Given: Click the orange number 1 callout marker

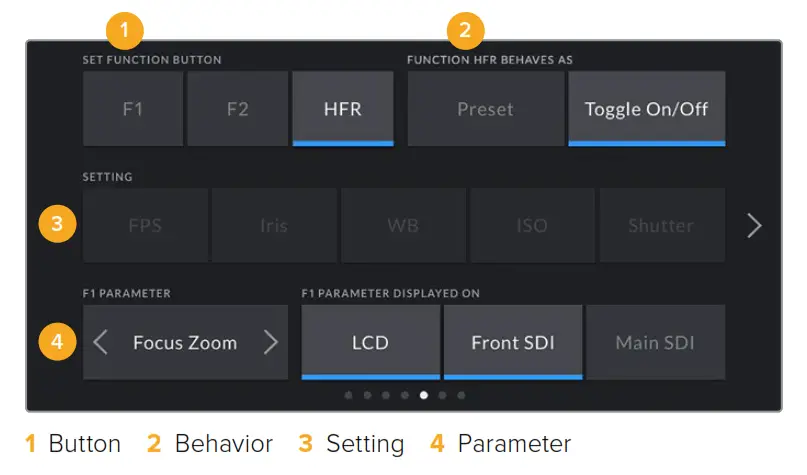Looking at the screenshot, I should click(x=124, y=30).
